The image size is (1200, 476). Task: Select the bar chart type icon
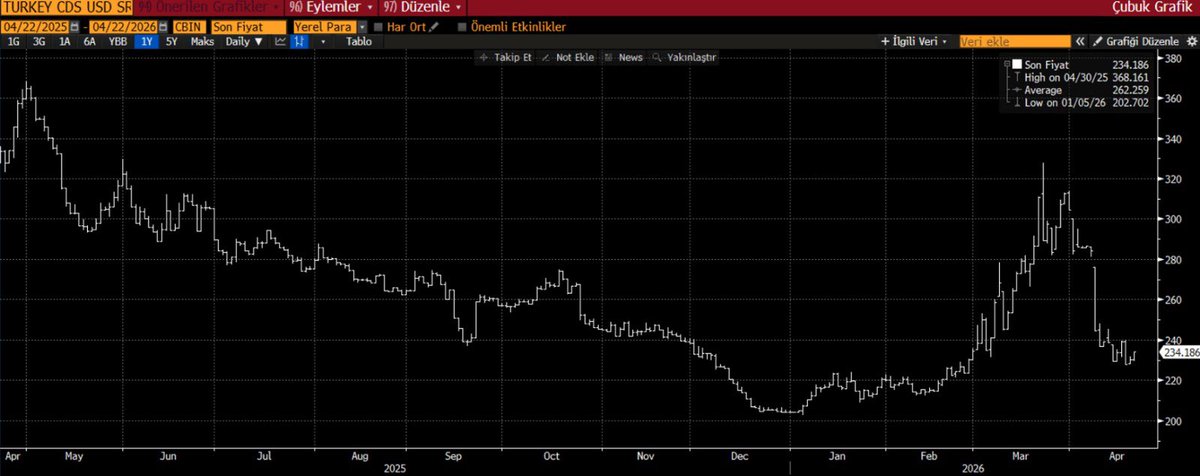(298, 42)
